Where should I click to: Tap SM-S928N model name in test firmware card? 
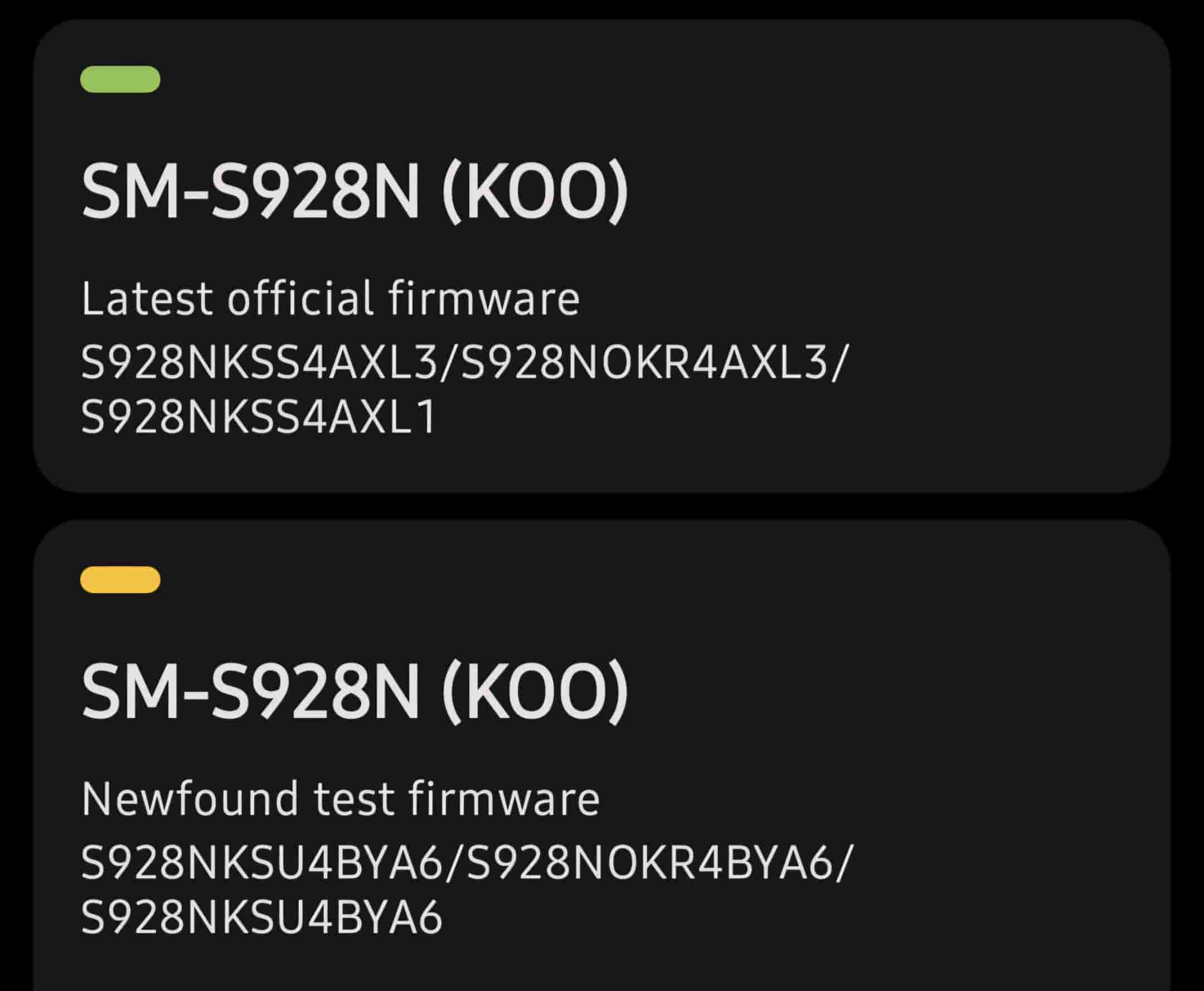[251, 692]
